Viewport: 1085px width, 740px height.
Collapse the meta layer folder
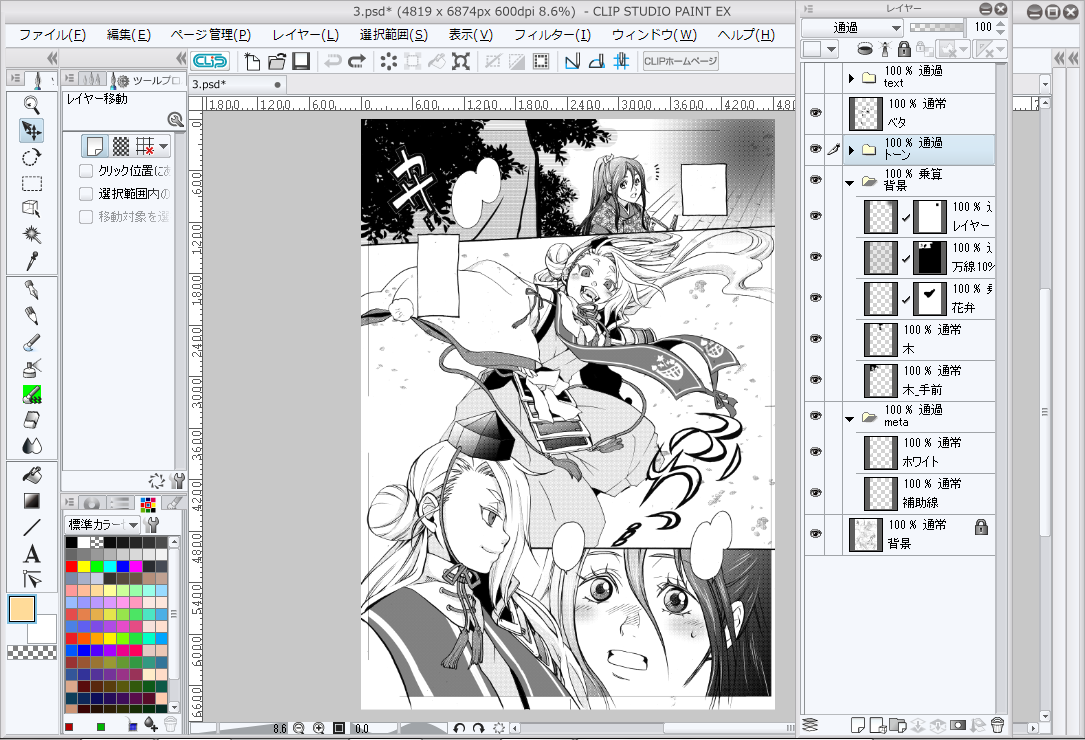click(x=850, y=419)
